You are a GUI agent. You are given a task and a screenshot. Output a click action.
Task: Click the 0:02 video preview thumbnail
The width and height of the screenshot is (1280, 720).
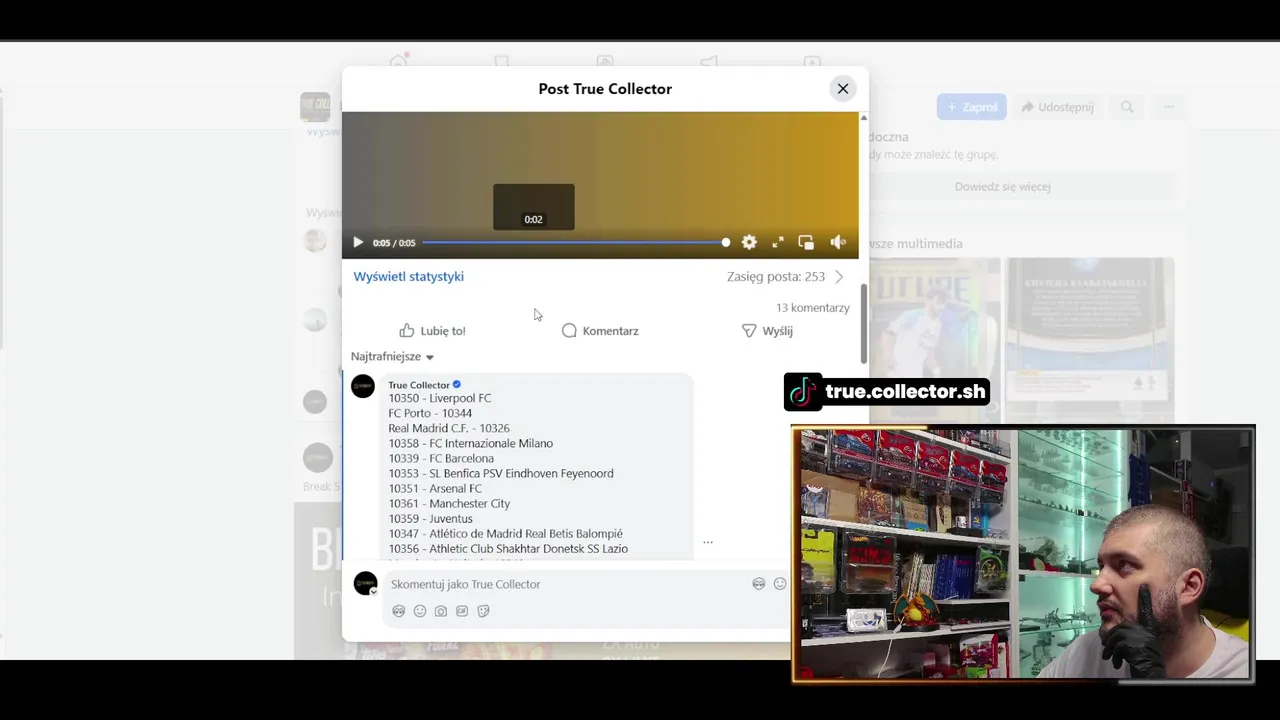coord(534,207)
